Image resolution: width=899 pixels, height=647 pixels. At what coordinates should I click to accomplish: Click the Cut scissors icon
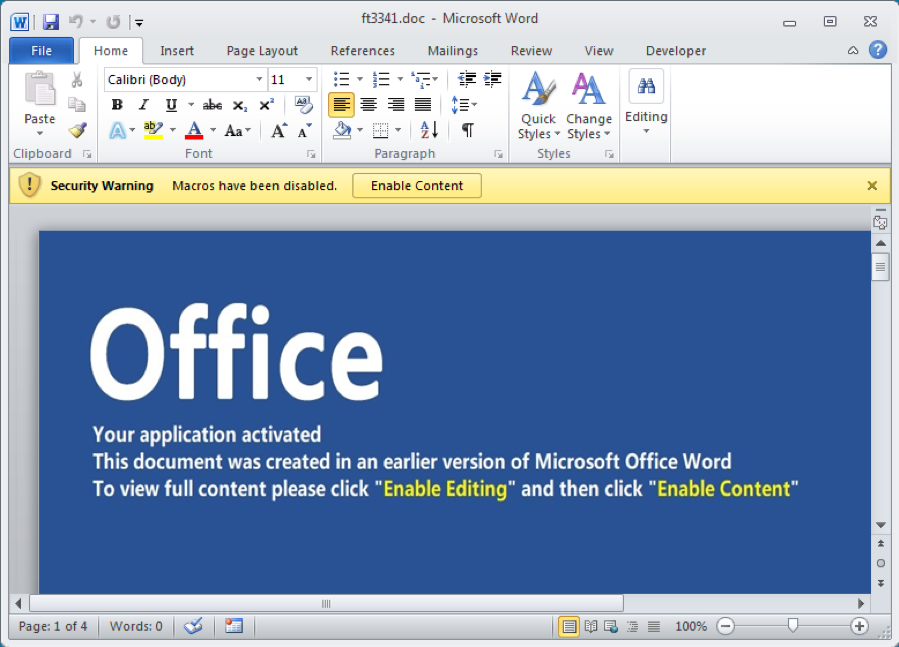(77, 80)
